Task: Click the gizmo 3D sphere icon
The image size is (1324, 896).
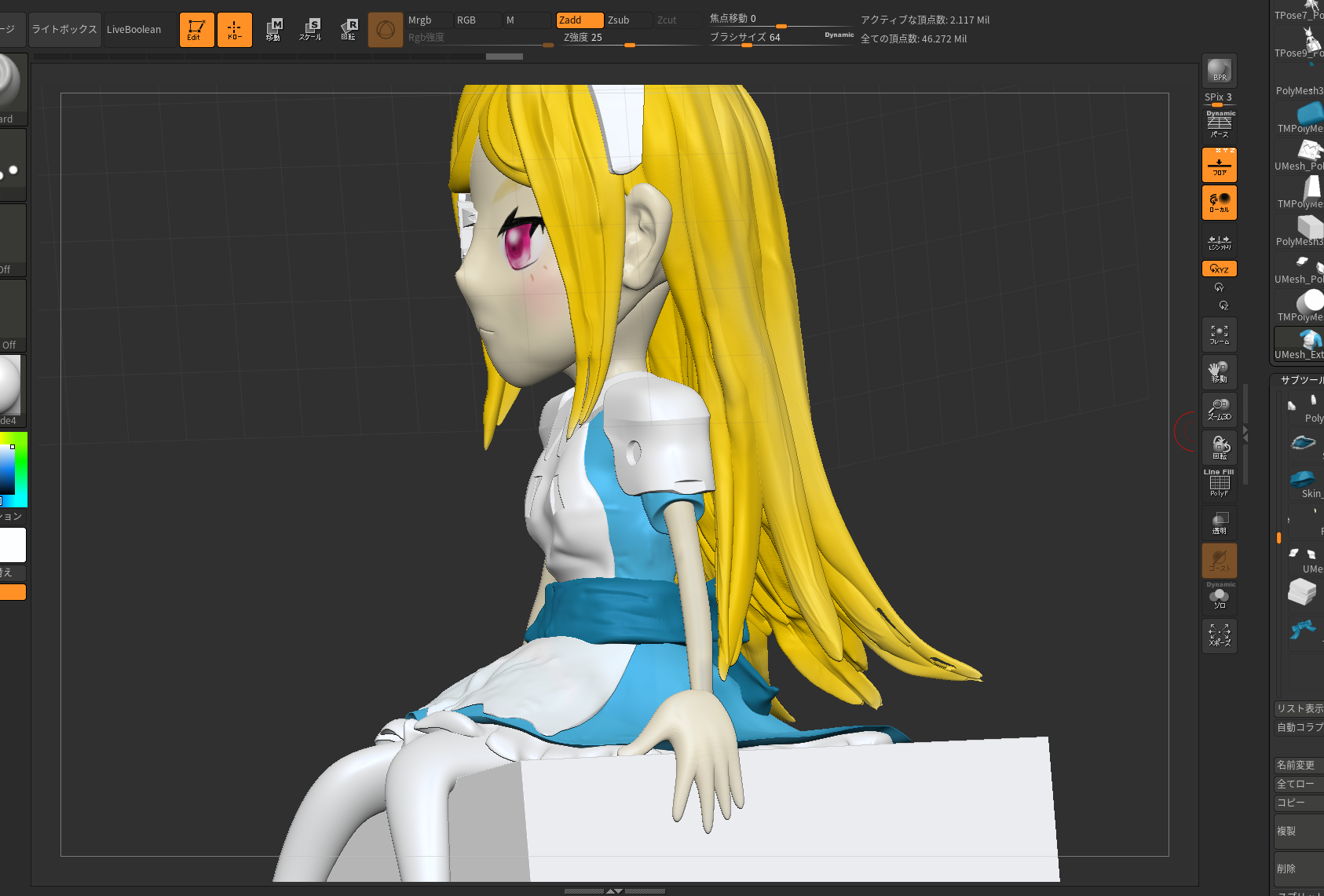Action: 386,30
